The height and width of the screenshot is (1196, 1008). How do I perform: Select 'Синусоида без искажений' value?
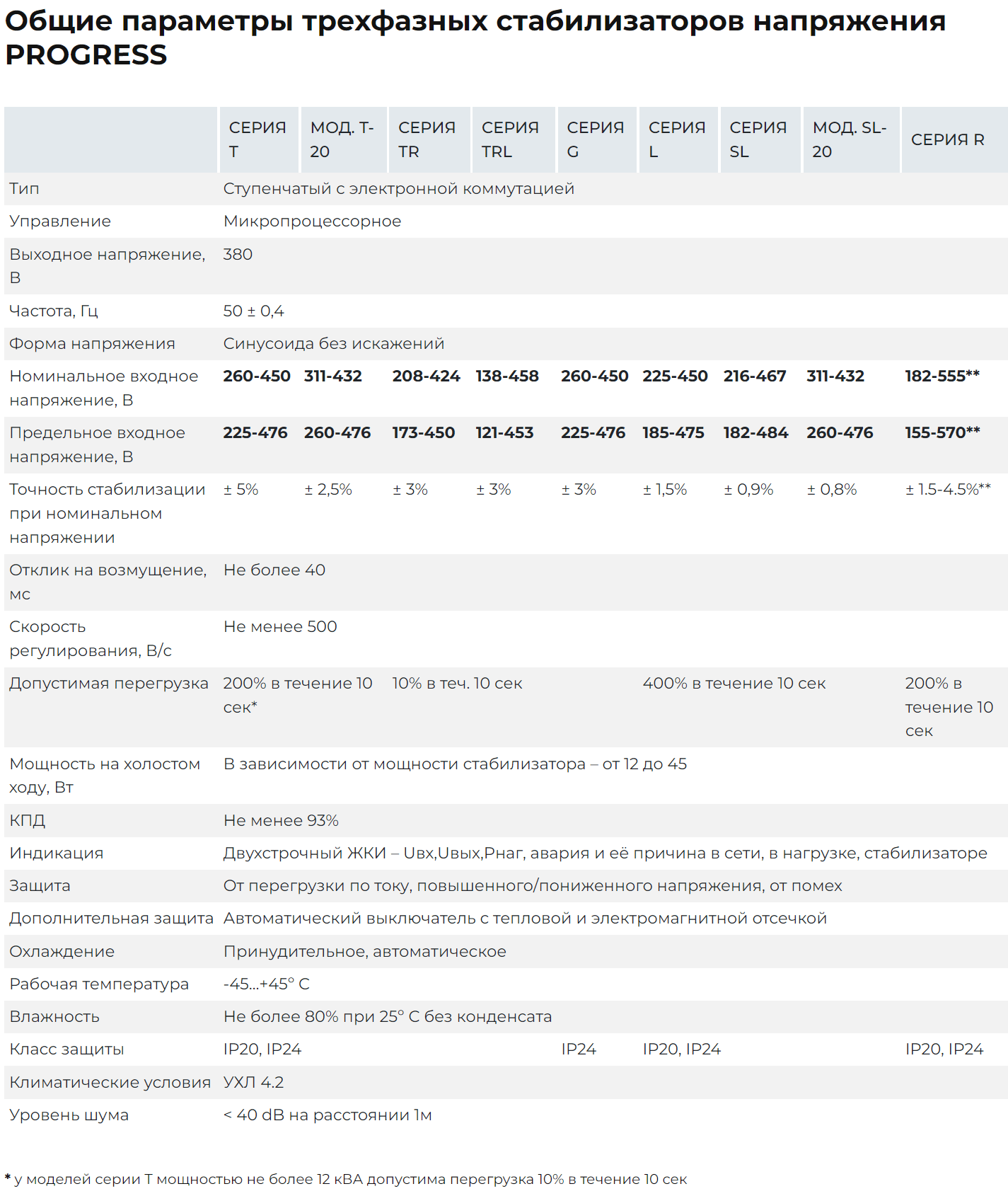334,344
